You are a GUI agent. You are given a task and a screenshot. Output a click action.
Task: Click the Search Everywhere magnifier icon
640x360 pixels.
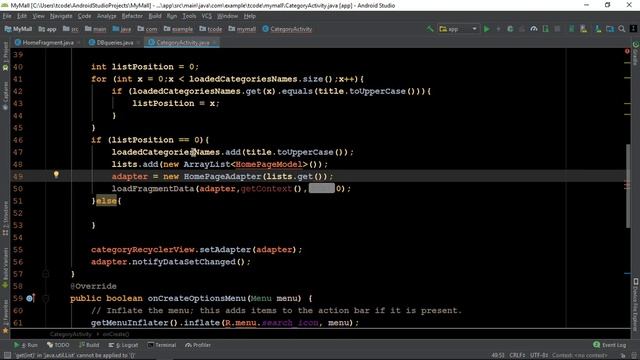(622, 29)
